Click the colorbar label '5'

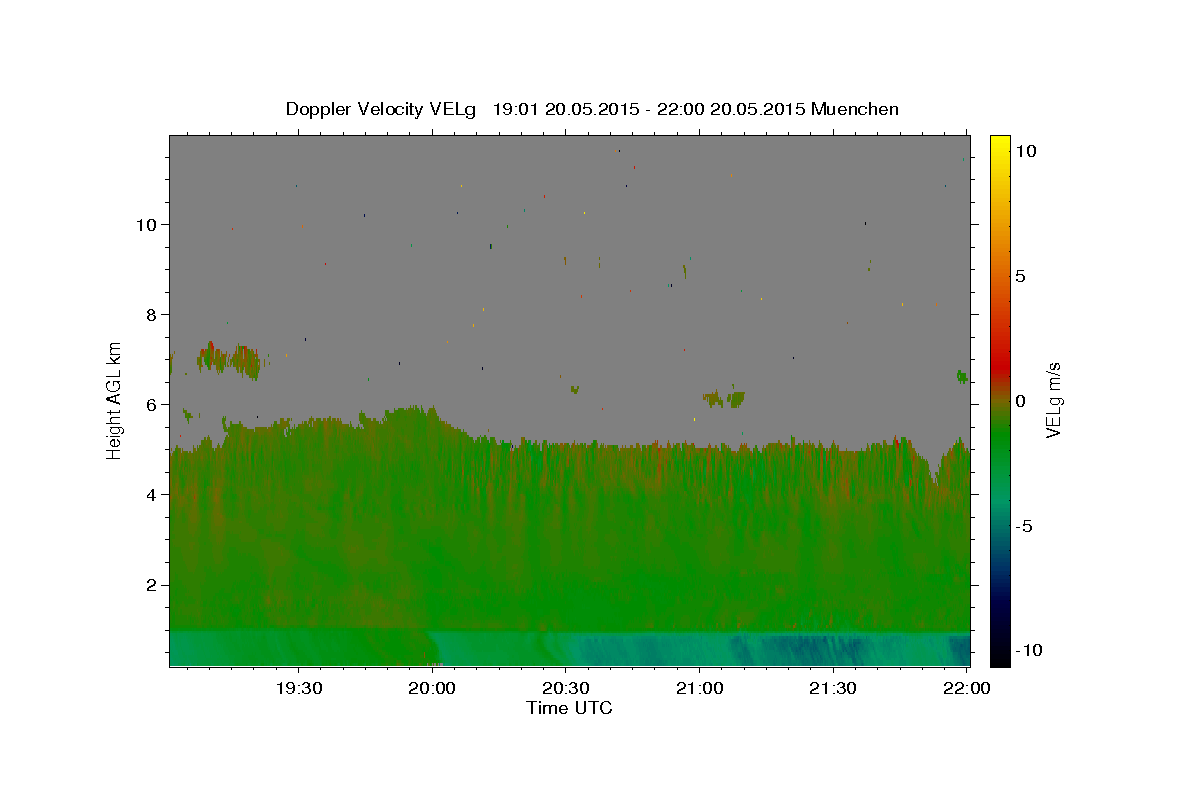1021,276
